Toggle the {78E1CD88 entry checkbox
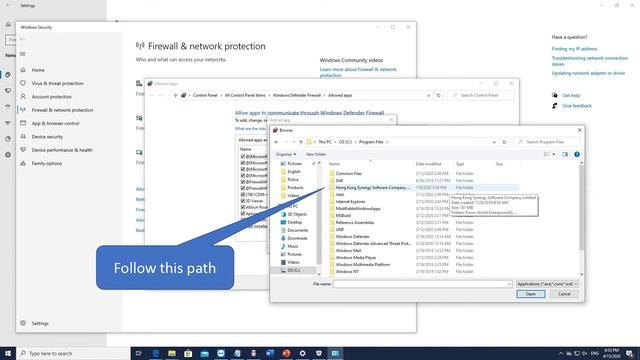 pyautogui.click(x=243, y=195)
